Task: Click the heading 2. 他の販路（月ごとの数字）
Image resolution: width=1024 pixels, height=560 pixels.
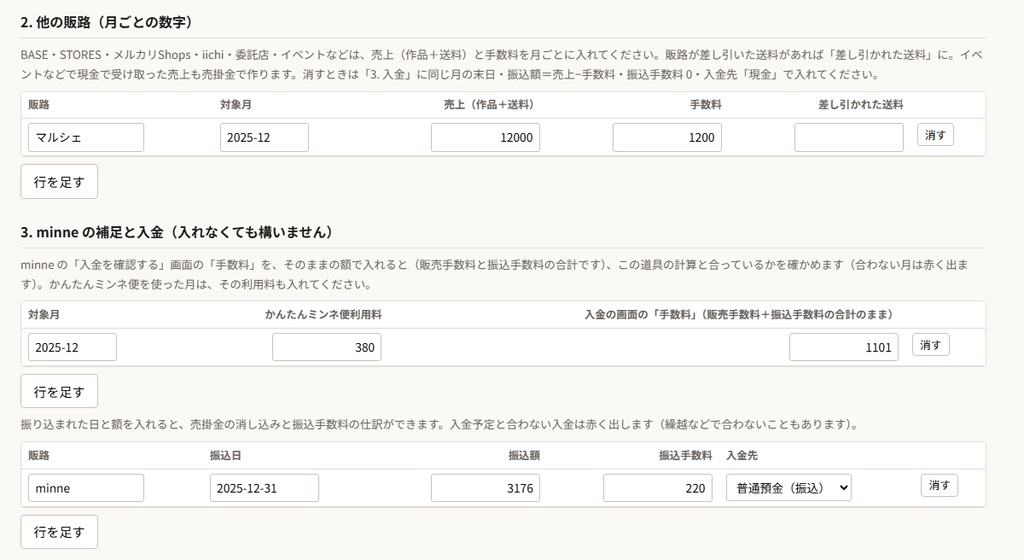Action: point(108,22)
